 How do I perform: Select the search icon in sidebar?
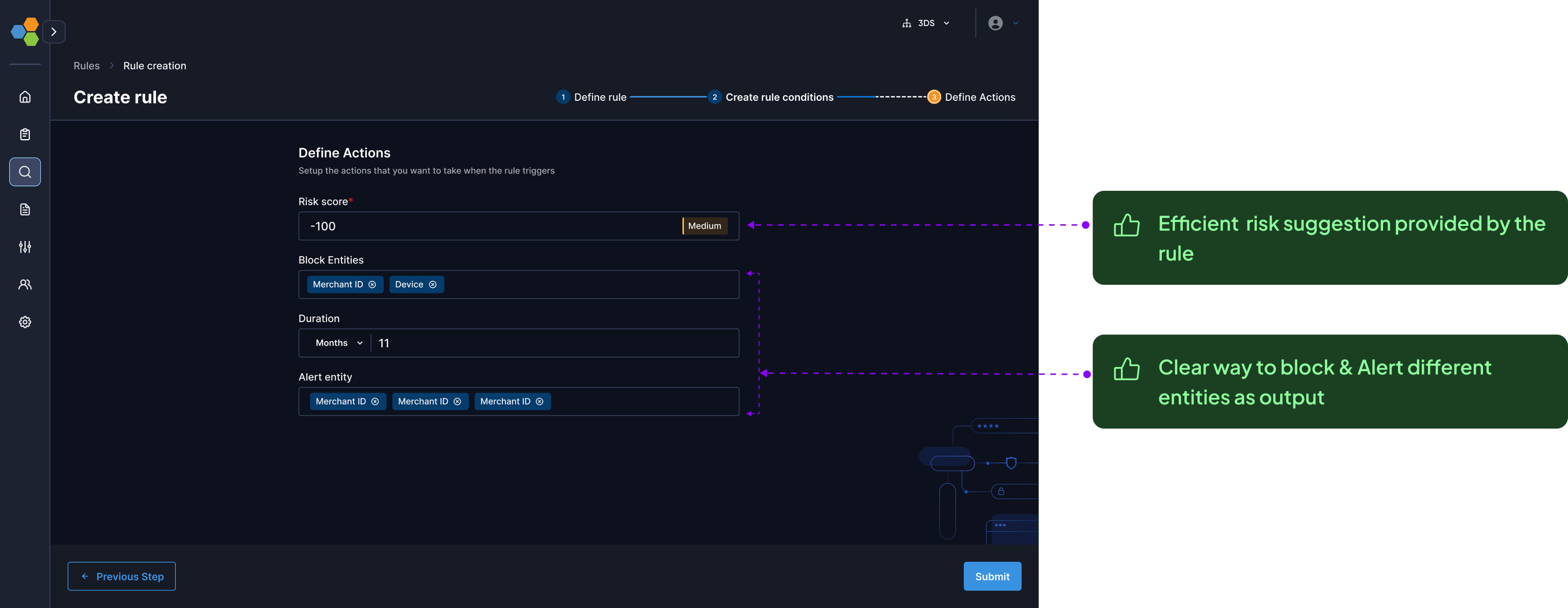(x=25, y=172)
